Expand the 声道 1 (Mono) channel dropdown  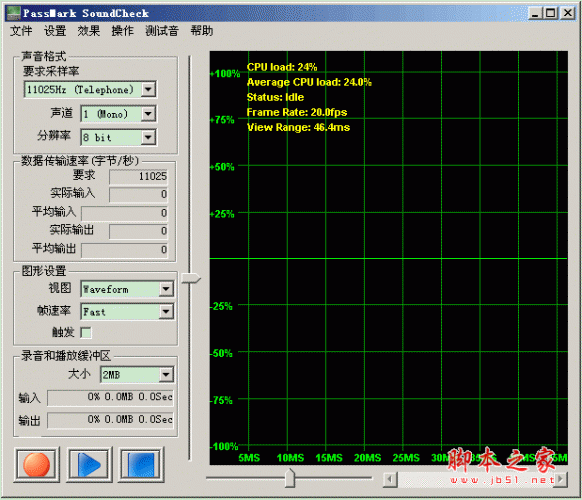coord(148,114)
